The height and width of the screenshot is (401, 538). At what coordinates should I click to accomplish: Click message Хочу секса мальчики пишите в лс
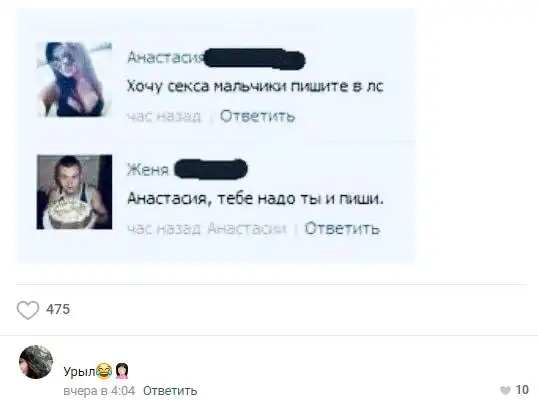pos(255,86)
